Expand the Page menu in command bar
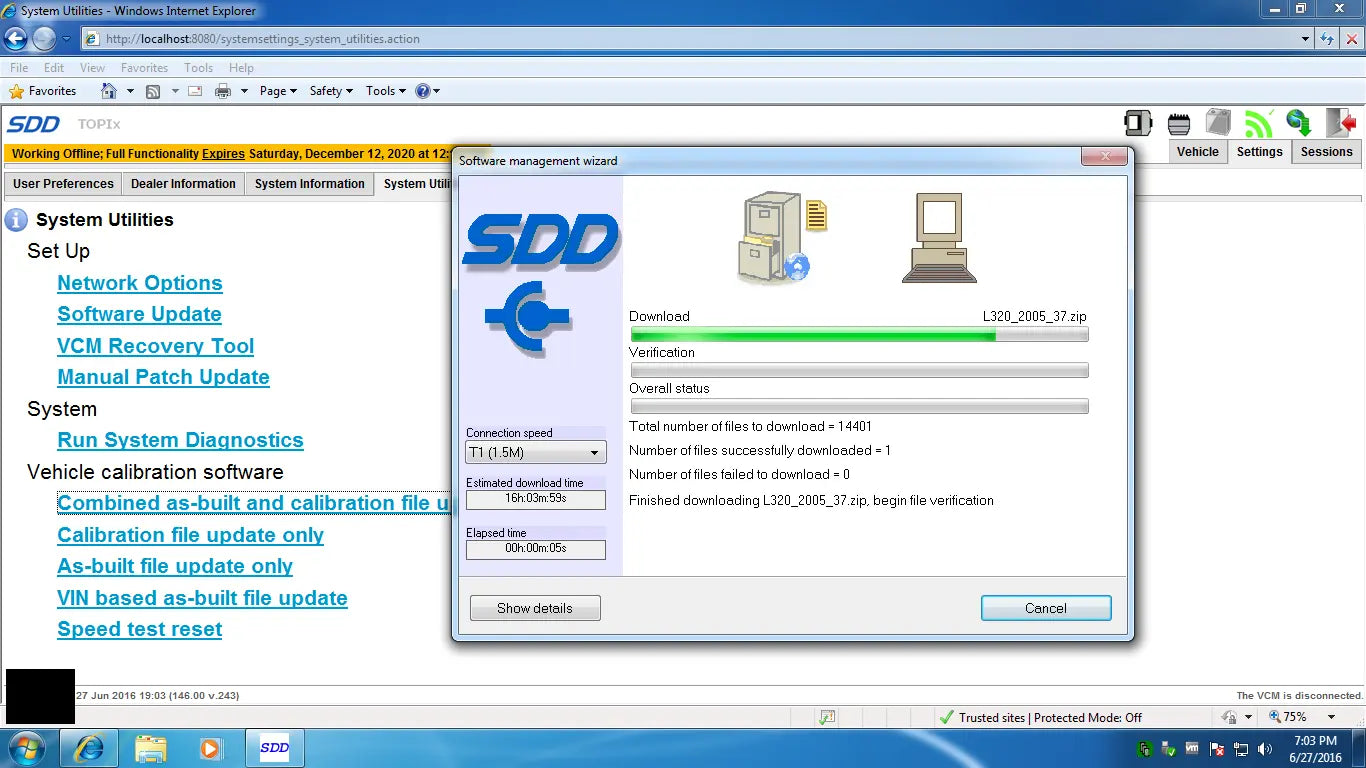 click(278, 91)
